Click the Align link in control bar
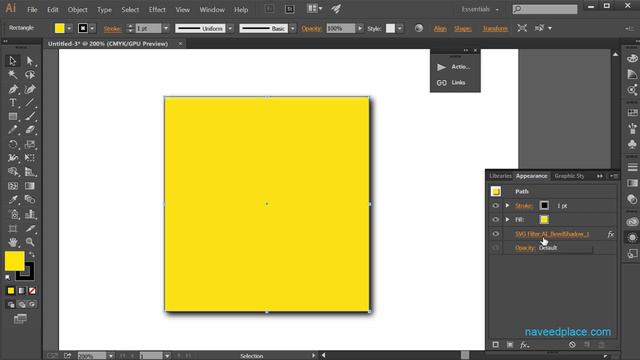 click(440, 29)
